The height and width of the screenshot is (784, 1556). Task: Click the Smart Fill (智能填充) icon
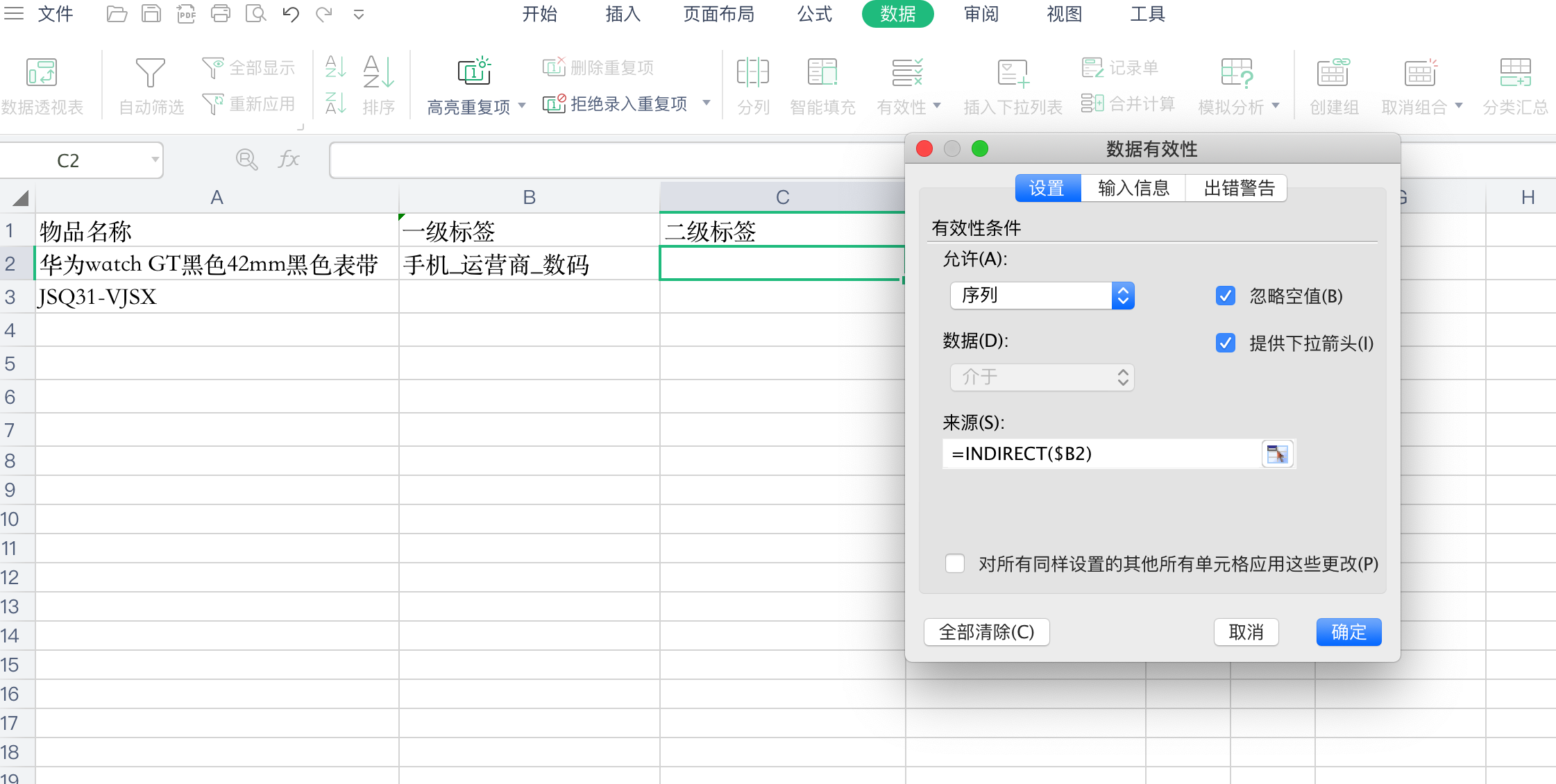(823, 72)
